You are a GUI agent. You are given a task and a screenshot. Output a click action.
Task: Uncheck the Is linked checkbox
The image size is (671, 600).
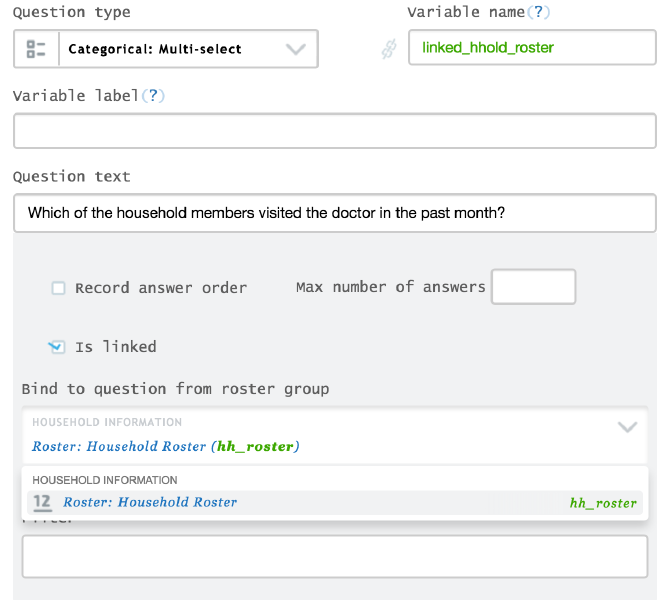click(x=57, y=347)
